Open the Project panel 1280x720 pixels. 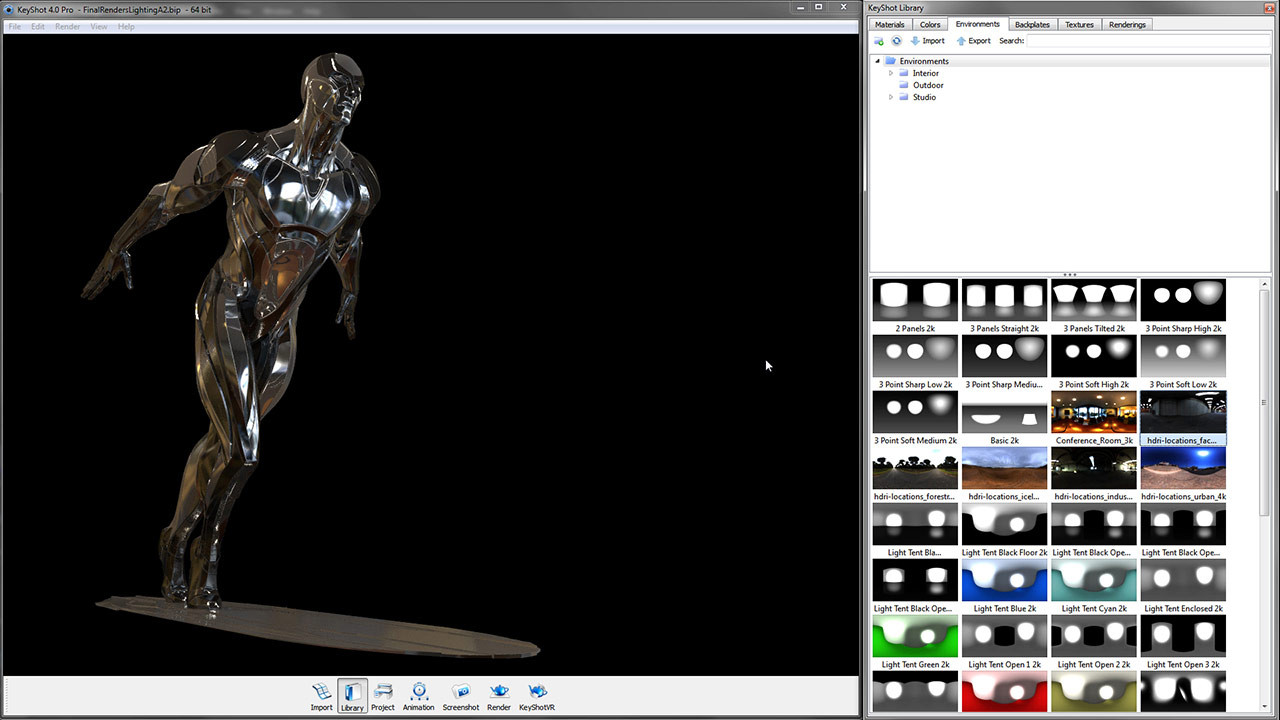pyautogui.click(x=383, y=695)
